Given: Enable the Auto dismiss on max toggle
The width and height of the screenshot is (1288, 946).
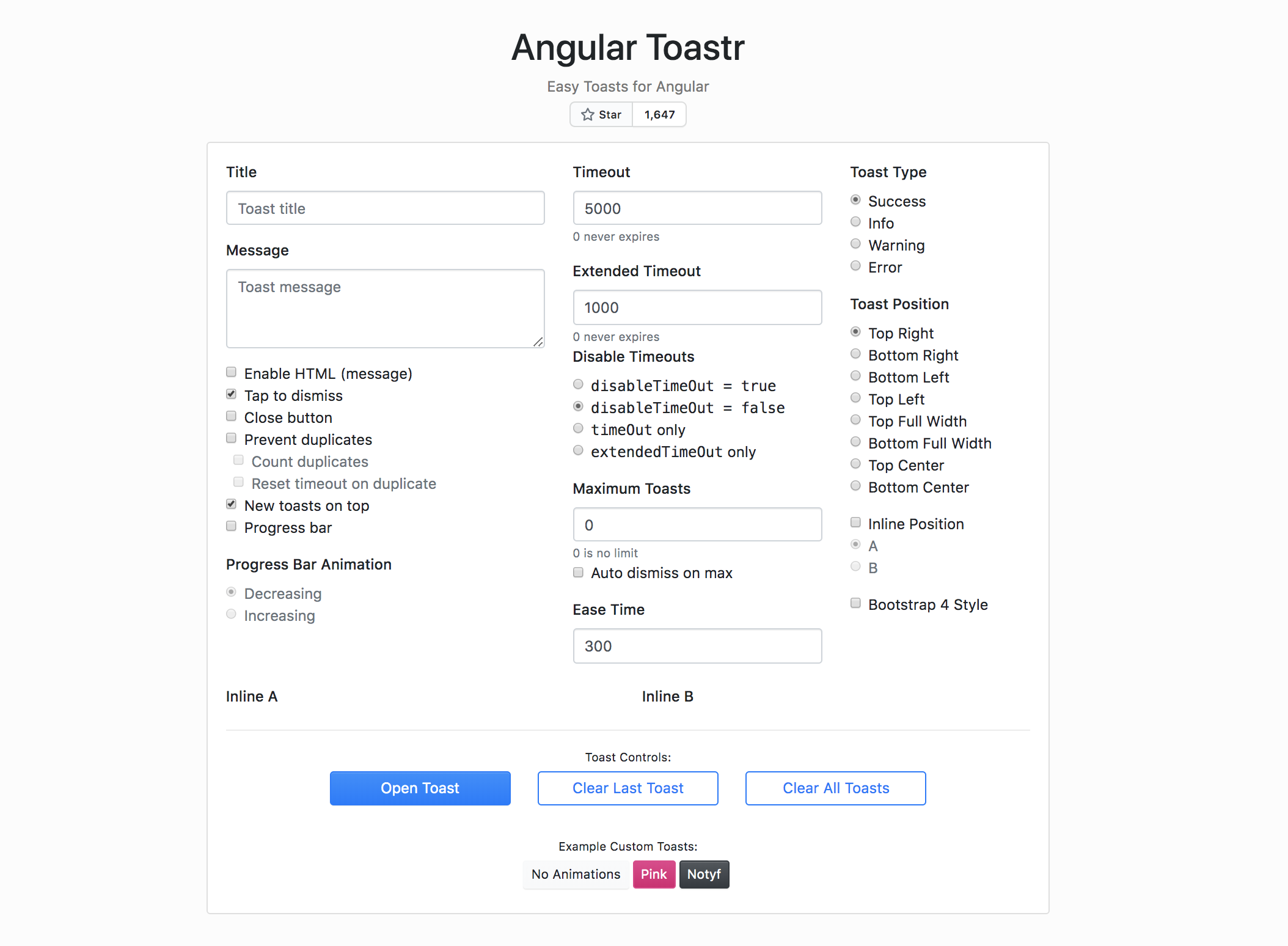Looking at the screenshot, I should [579, 573].
